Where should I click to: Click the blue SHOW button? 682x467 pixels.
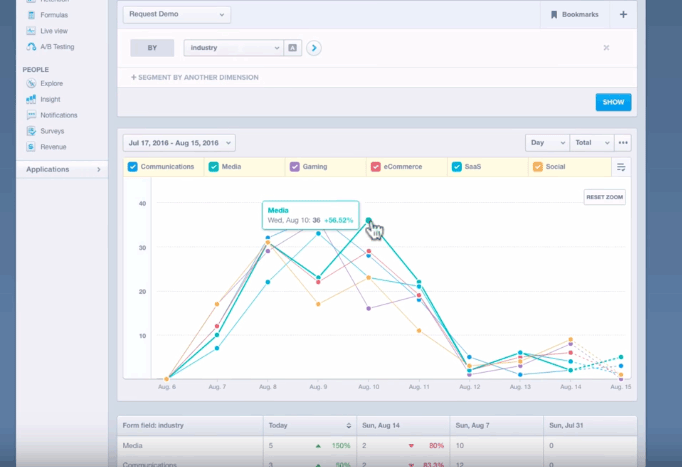point(613,102)
